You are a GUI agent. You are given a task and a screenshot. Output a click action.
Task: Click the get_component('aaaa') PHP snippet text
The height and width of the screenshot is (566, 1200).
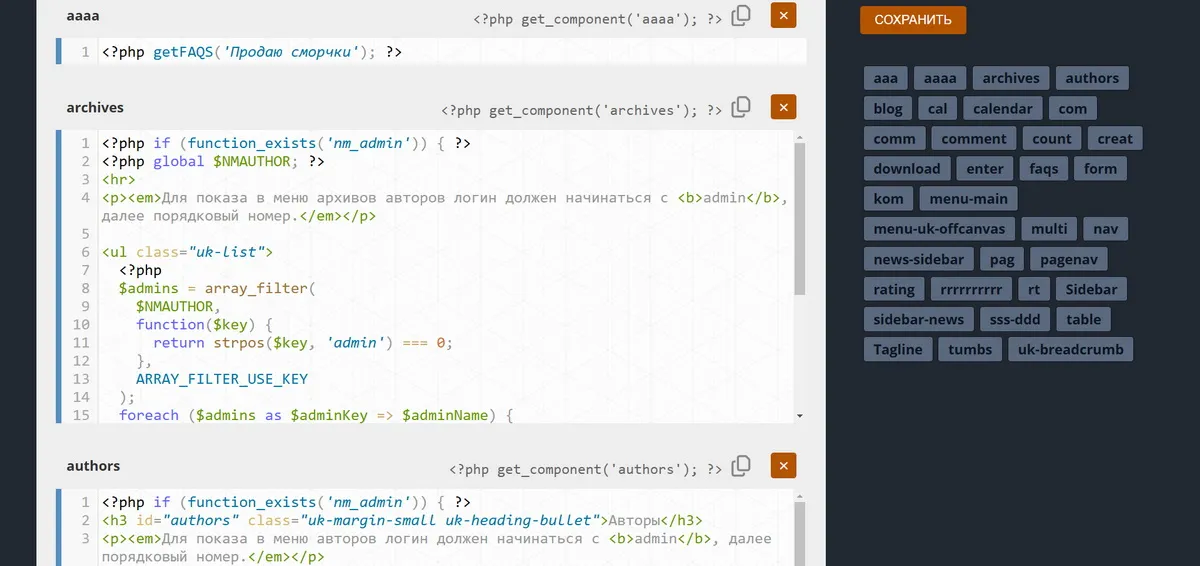pyautogui.click(x=599, y=19)
